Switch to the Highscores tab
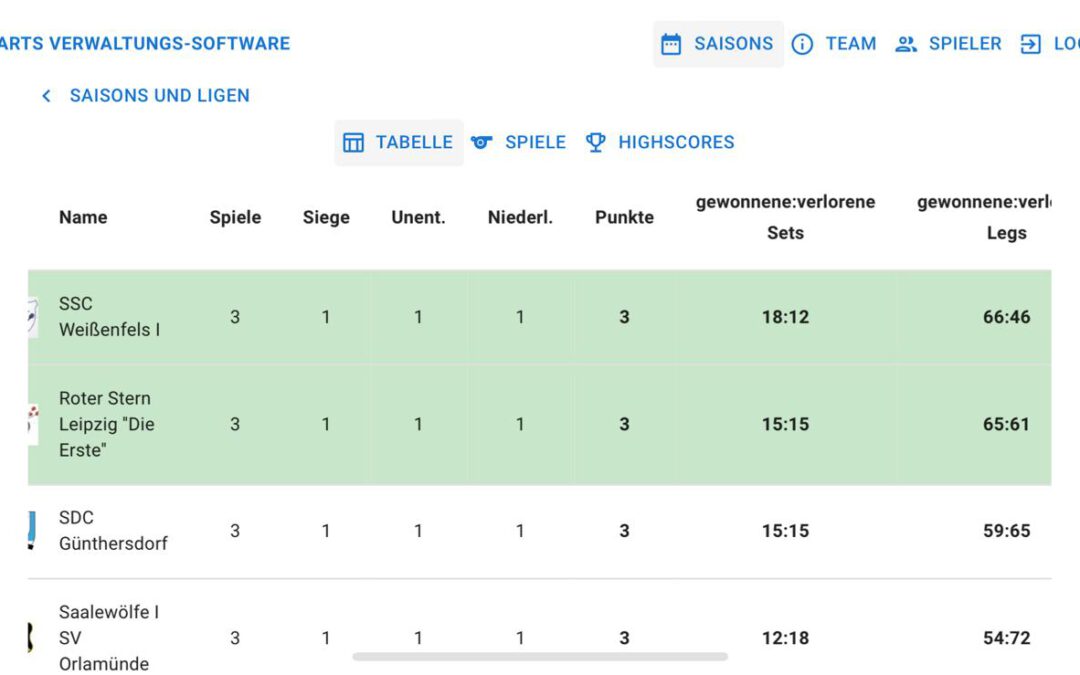The image size is (1080, 675). (x=676, y=142)
